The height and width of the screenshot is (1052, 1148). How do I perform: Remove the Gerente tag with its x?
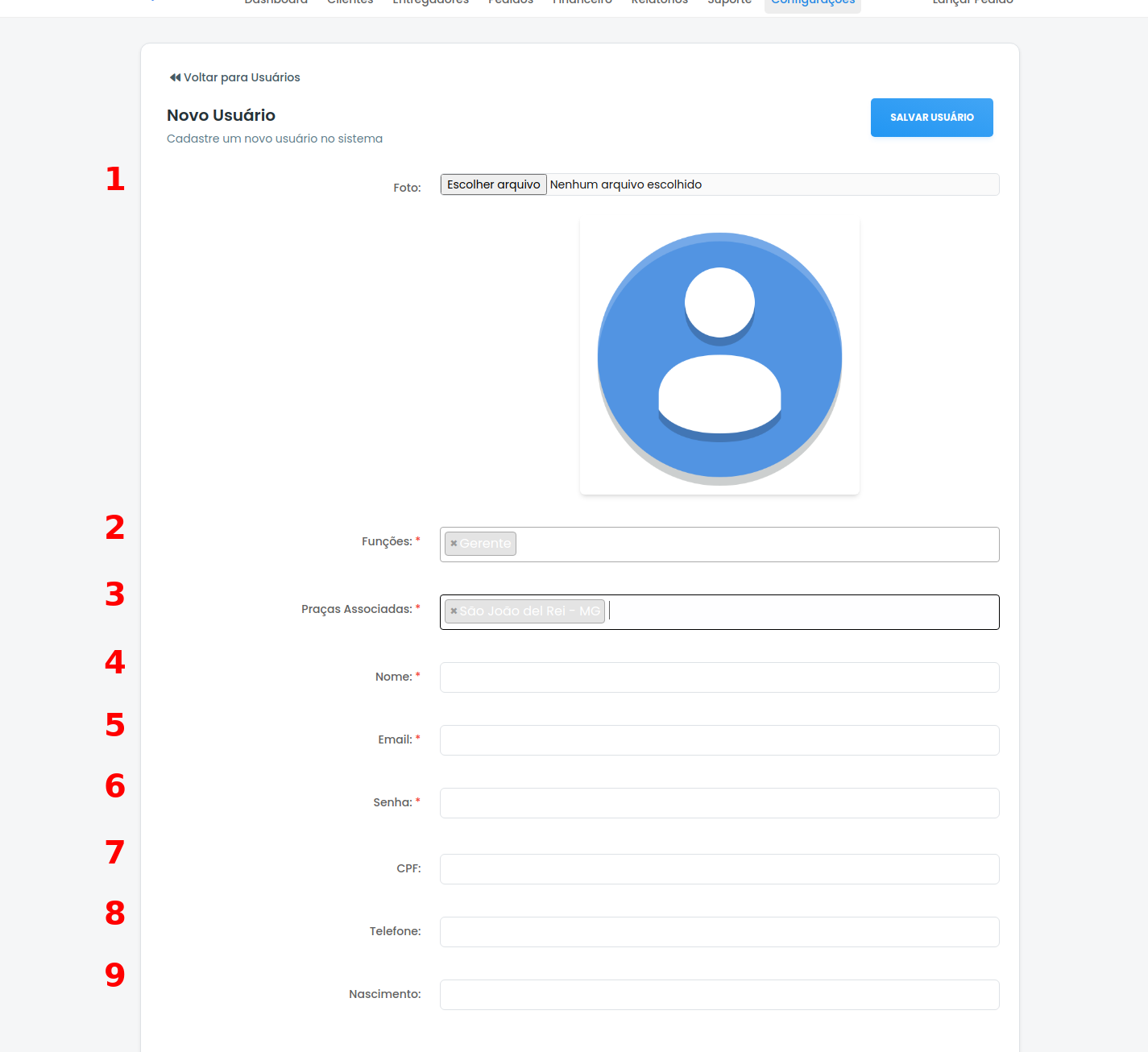click(454, 544)
